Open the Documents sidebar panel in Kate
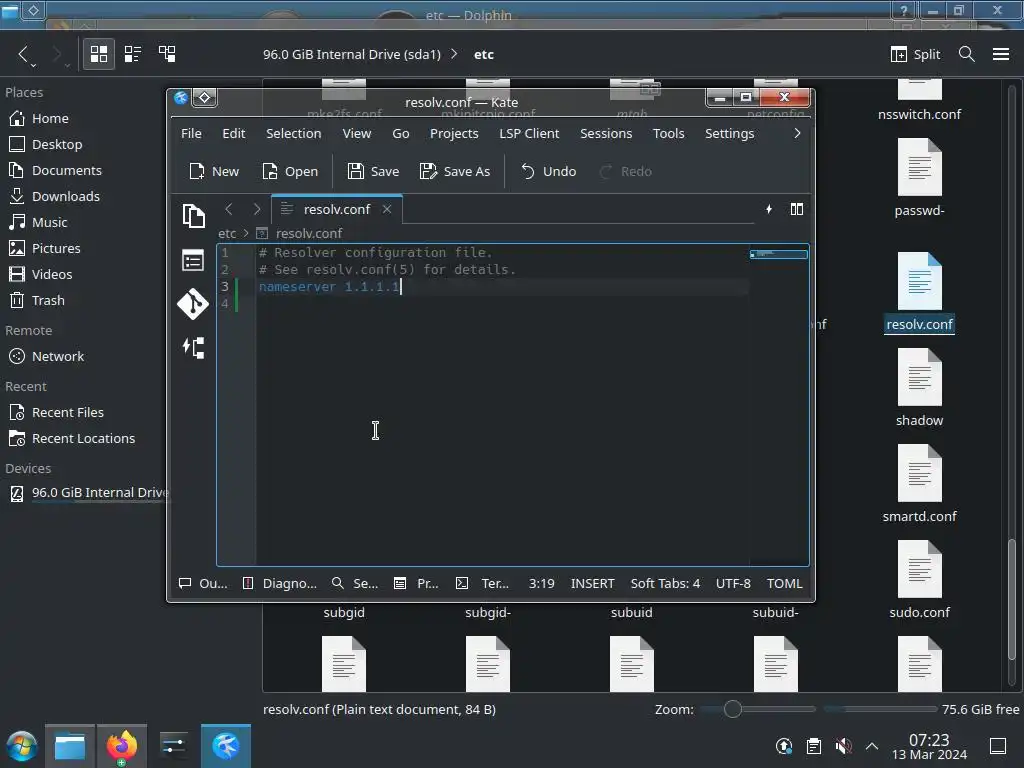Image resolution: width=1024 pixels, height=768 pixels. [x=193, y=216]
